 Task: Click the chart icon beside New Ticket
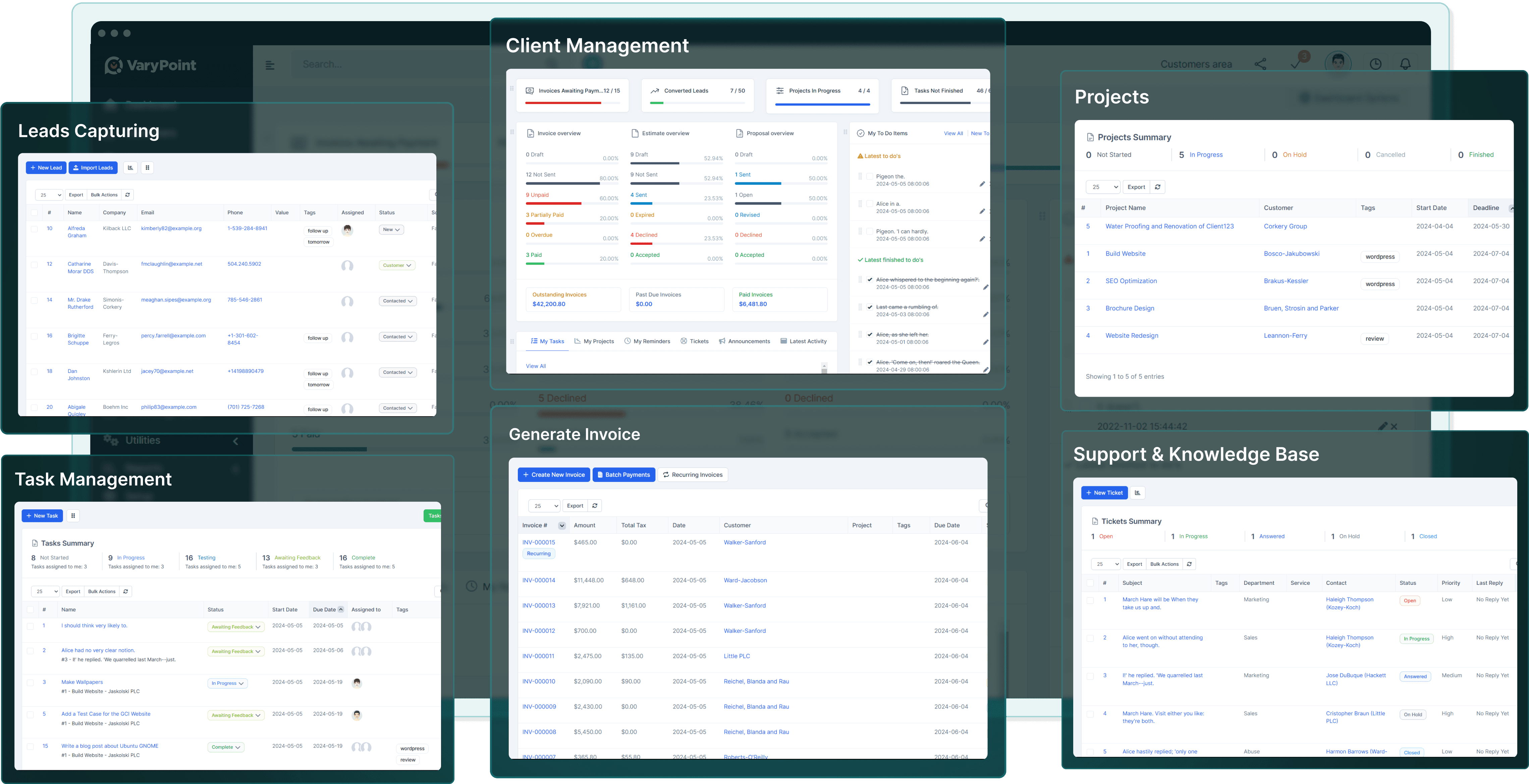pyautogui.click(x=1137, y=493)
